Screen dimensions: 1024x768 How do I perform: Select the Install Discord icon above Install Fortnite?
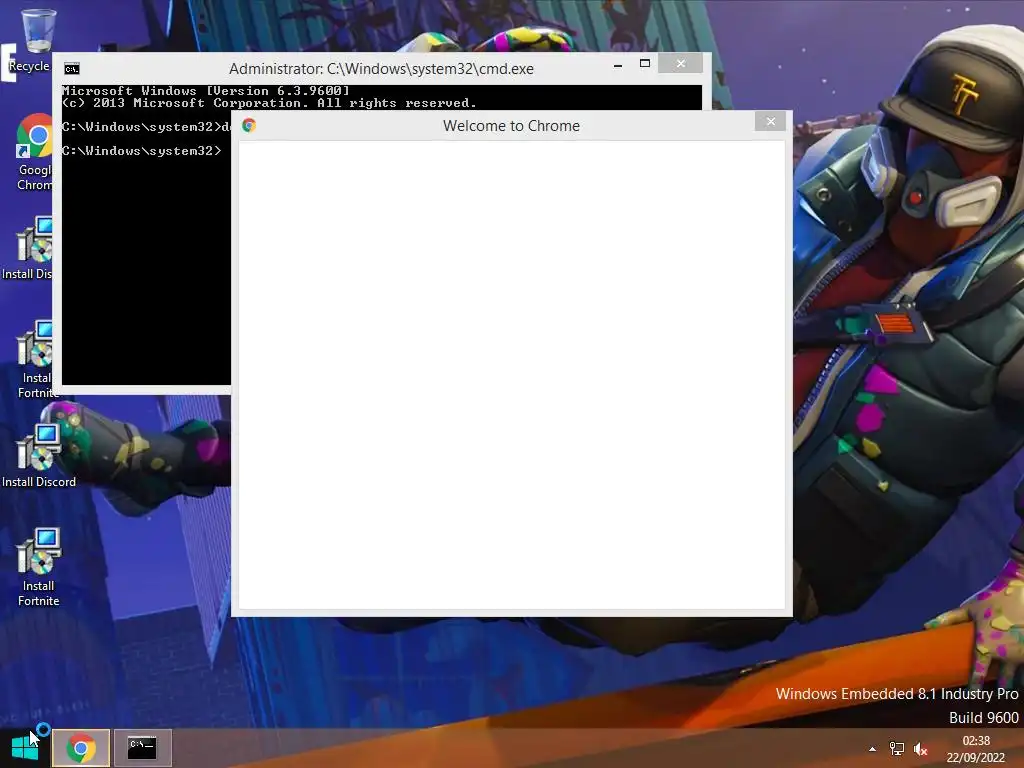click(27, 248)
